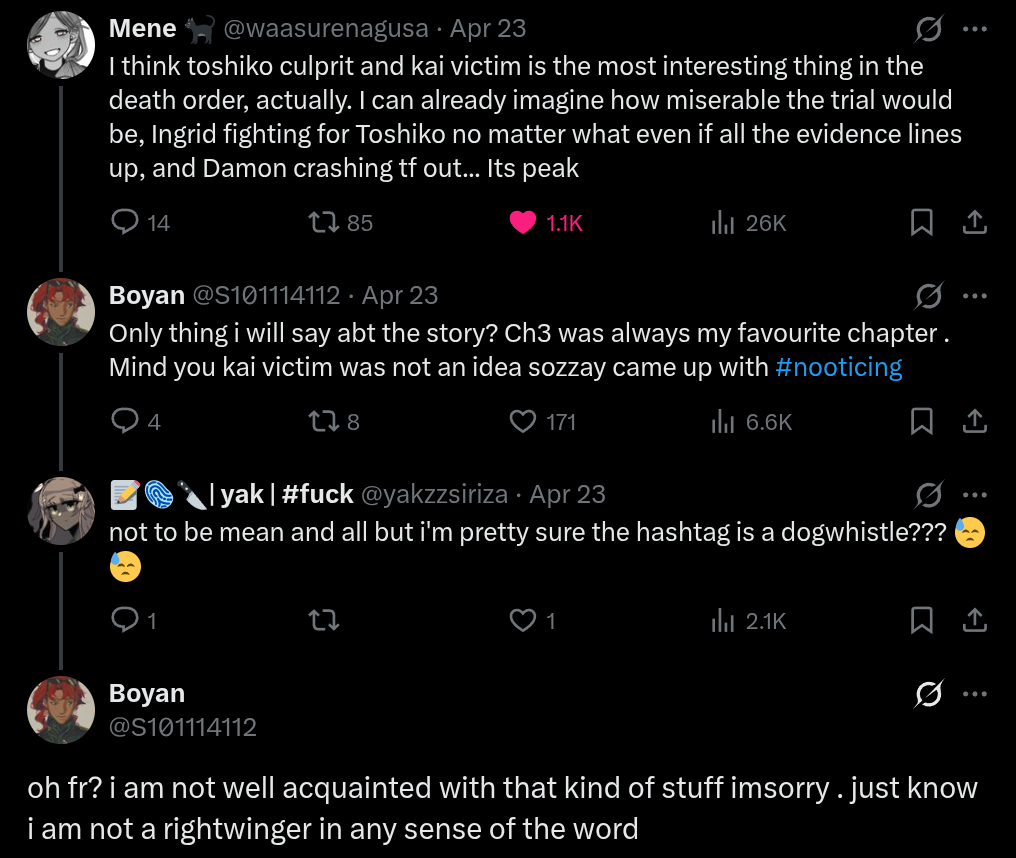Click Grok icon on Boyan's last tweet

tap(929, 693)
